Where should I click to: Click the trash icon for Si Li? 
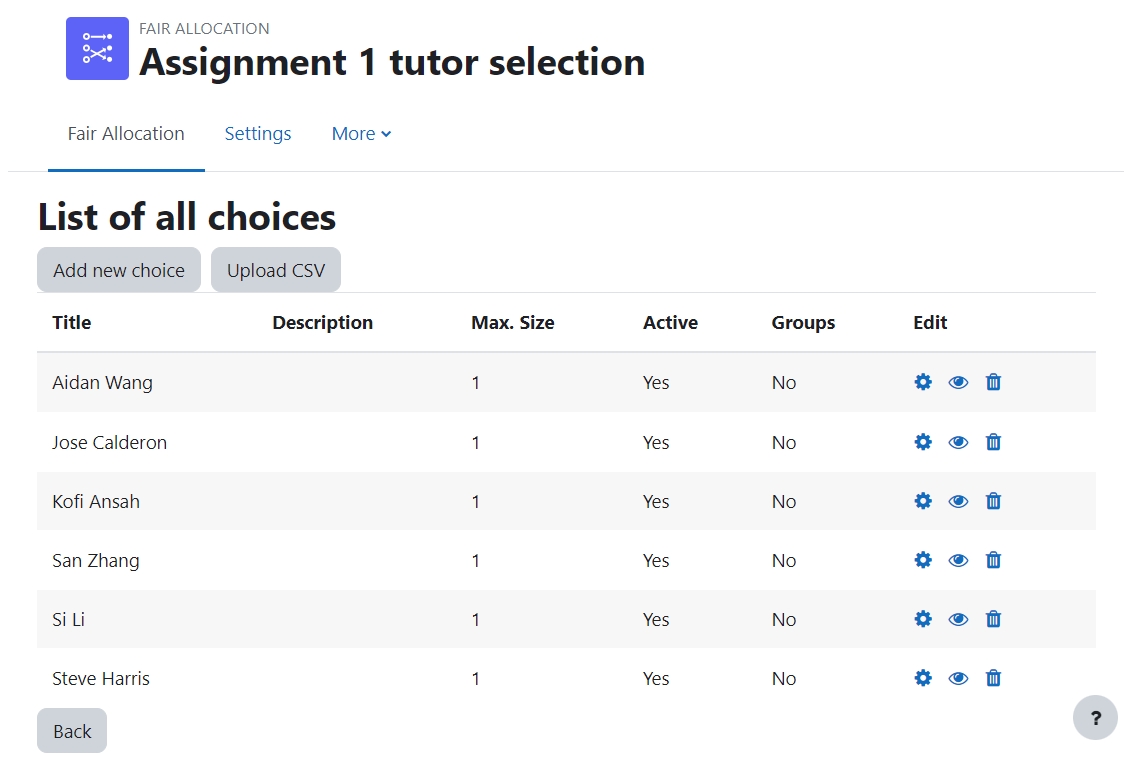(x=992, y=618)
